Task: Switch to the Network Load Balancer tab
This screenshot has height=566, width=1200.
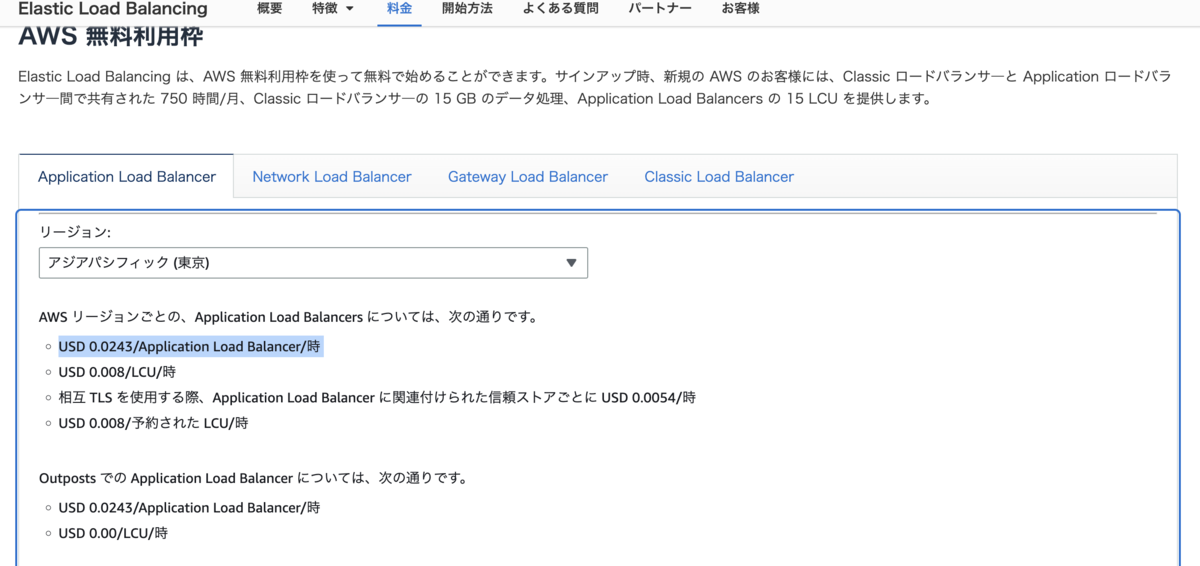Action: pos(332,177)
